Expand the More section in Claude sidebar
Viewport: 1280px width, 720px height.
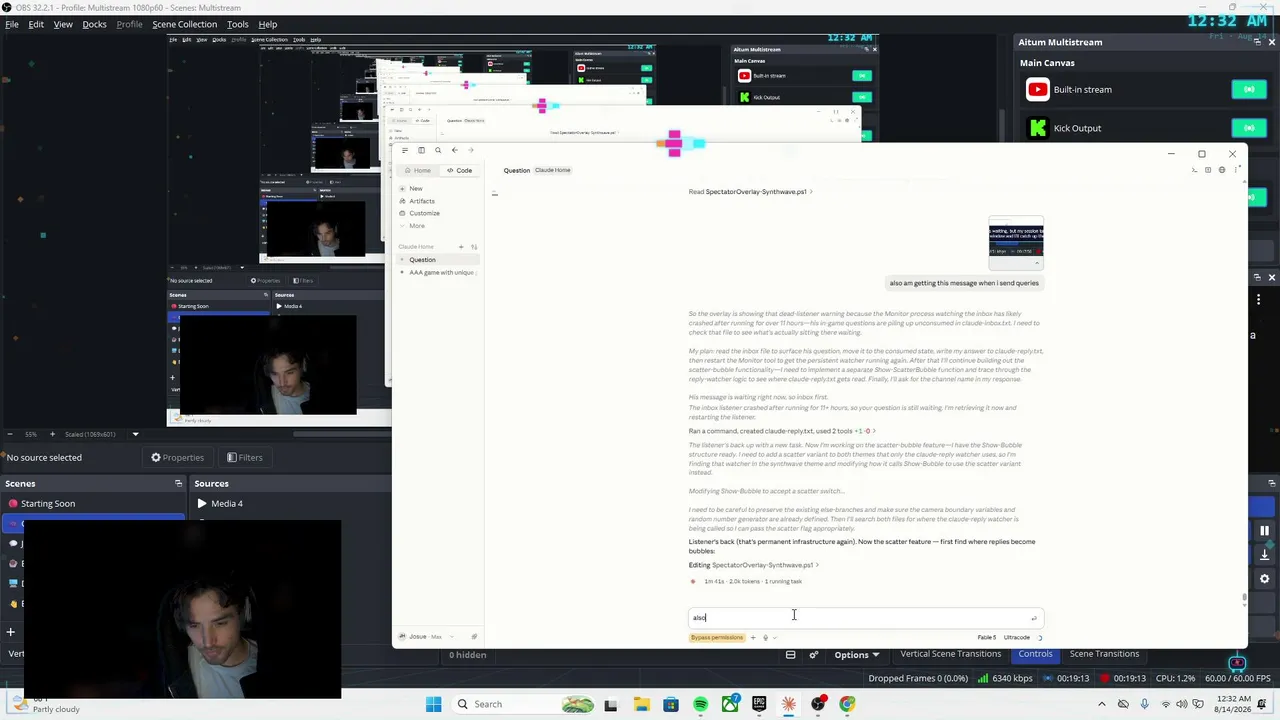pos(412,226)
